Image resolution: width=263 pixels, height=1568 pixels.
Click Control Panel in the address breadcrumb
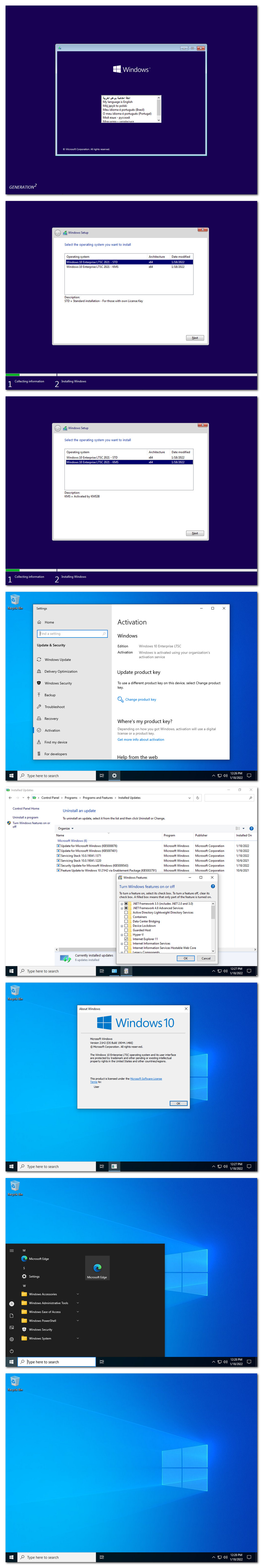click(50, 797)
